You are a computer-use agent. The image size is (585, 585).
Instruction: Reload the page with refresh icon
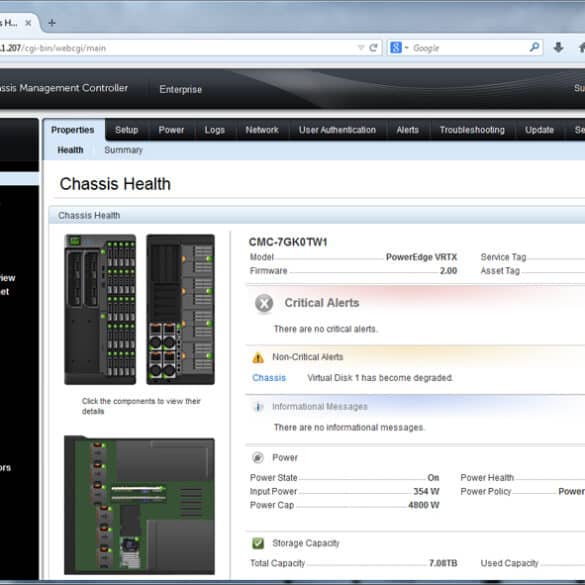[x=373, y=48]
